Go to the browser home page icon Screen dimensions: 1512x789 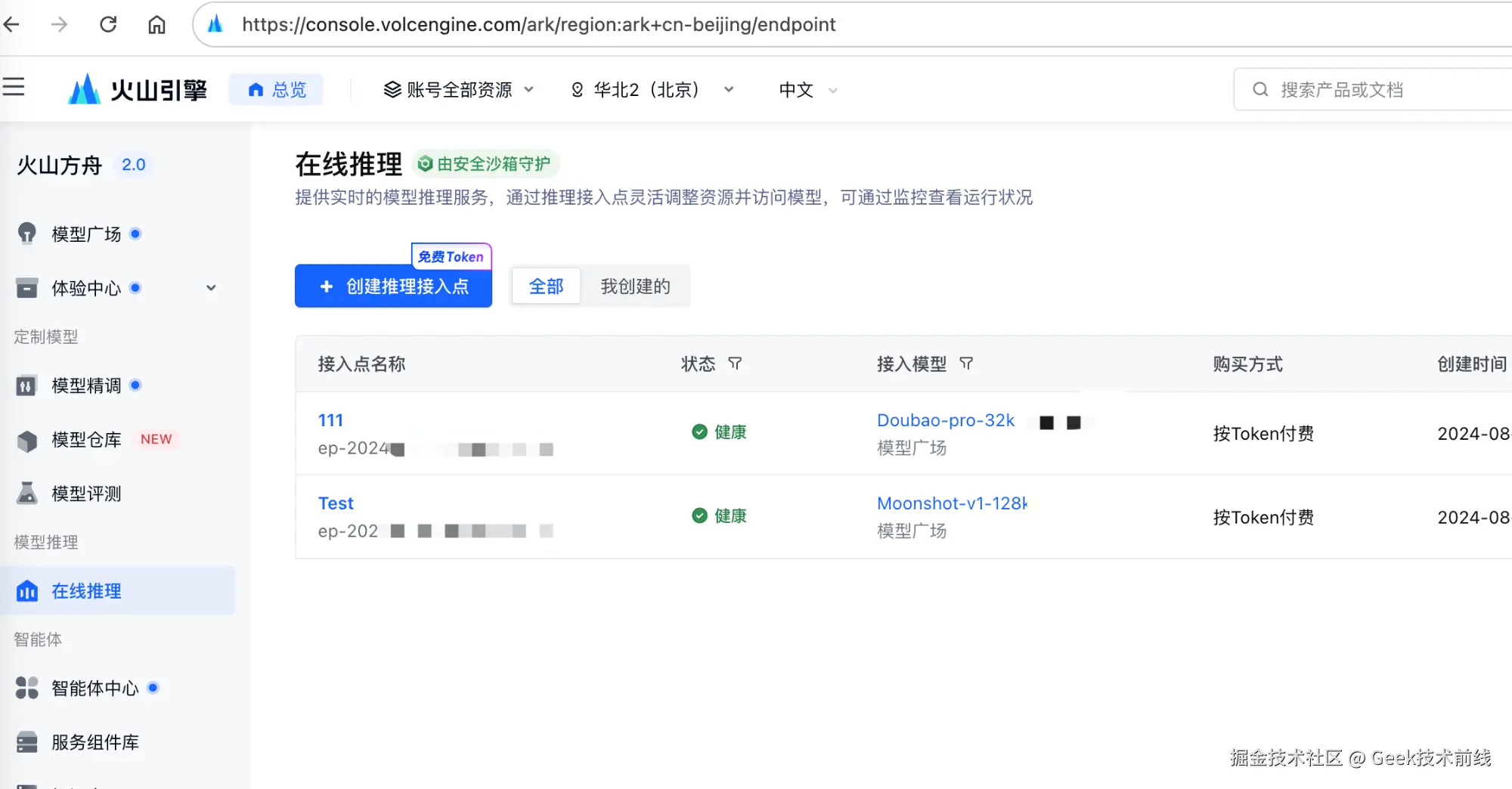point(156,24)
